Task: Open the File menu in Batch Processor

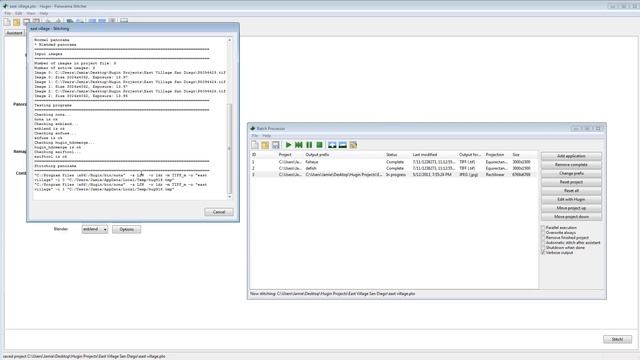Action: click(x=255, y=136)
